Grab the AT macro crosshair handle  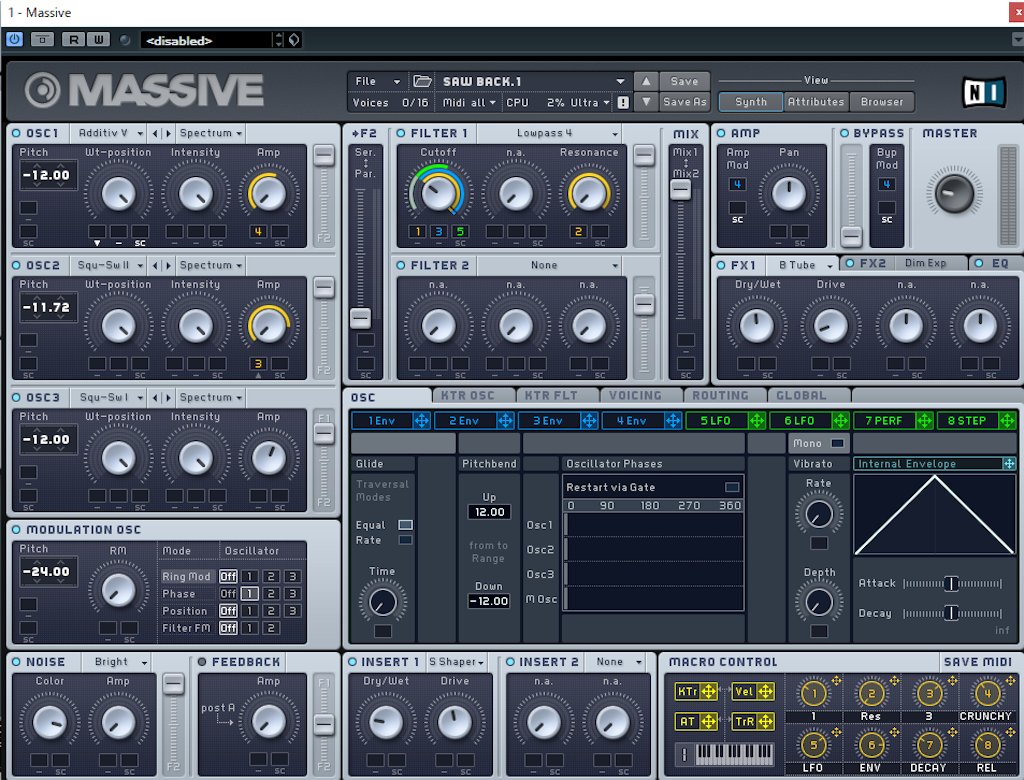709,721
